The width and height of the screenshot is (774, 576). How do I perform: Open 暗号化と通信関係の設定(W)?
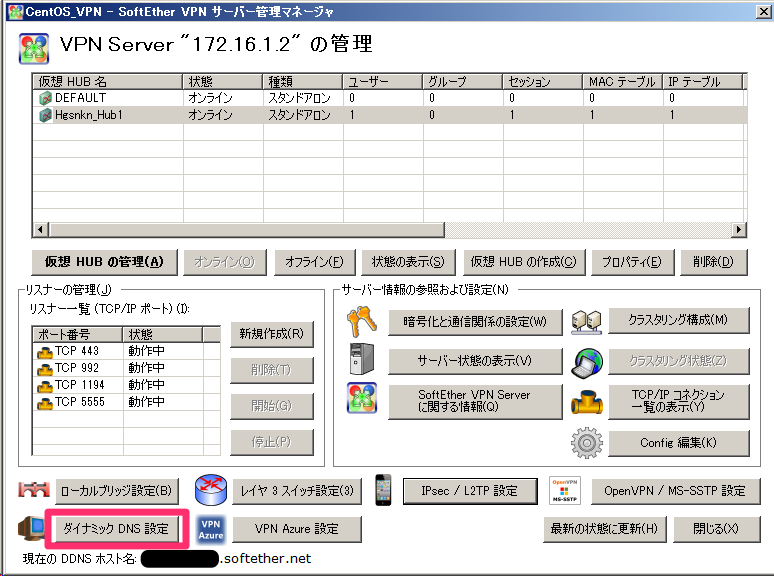pos(475,322)
